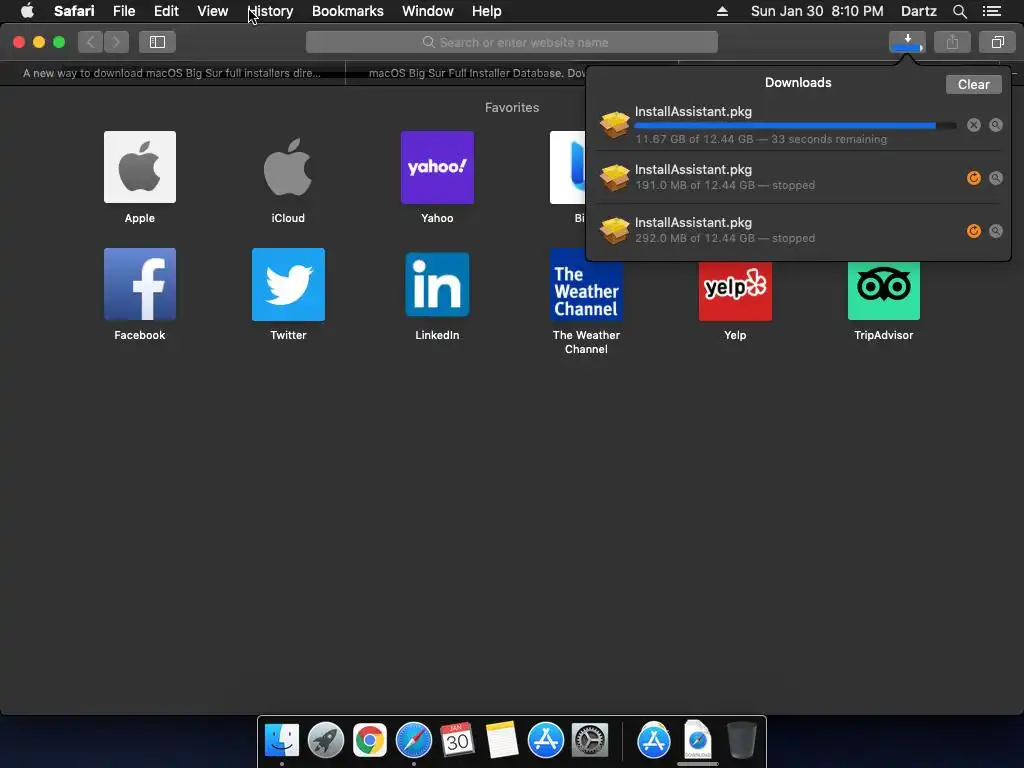Open the File menu
The image size is (1024, 768).
tap(123, 11)
